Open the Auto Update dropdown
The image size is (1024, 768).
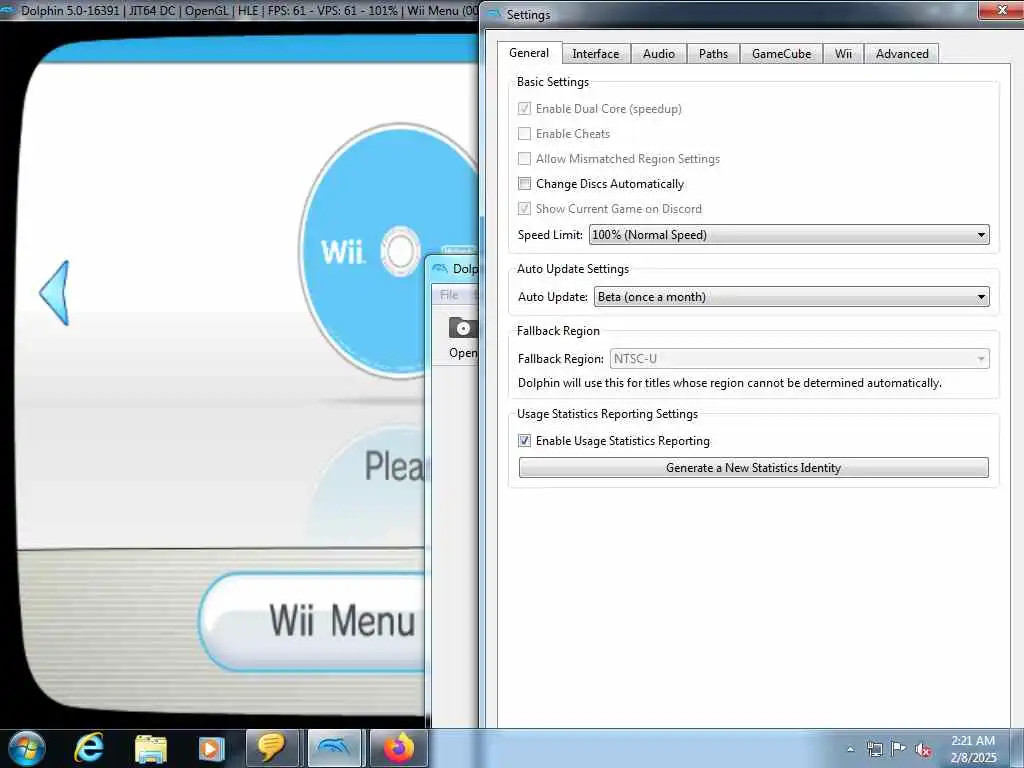tap(792, 296)
